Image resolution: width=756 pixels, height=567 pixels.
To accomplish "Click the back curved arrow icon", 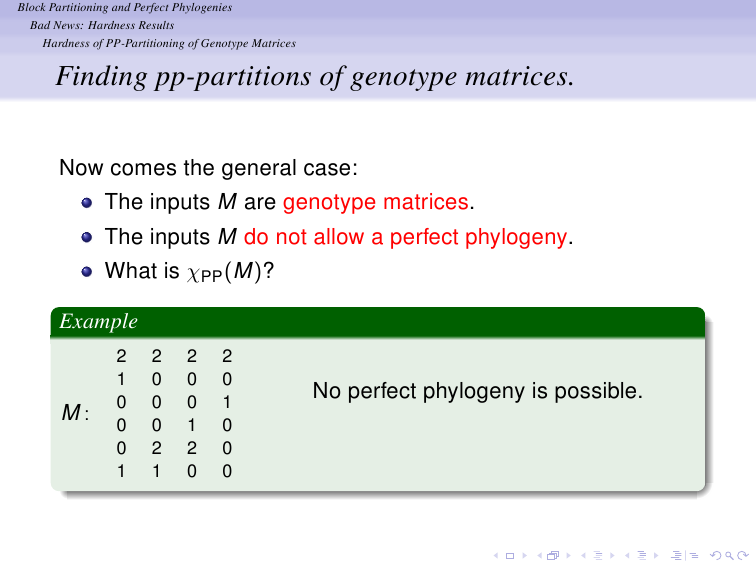I will 716,555.
